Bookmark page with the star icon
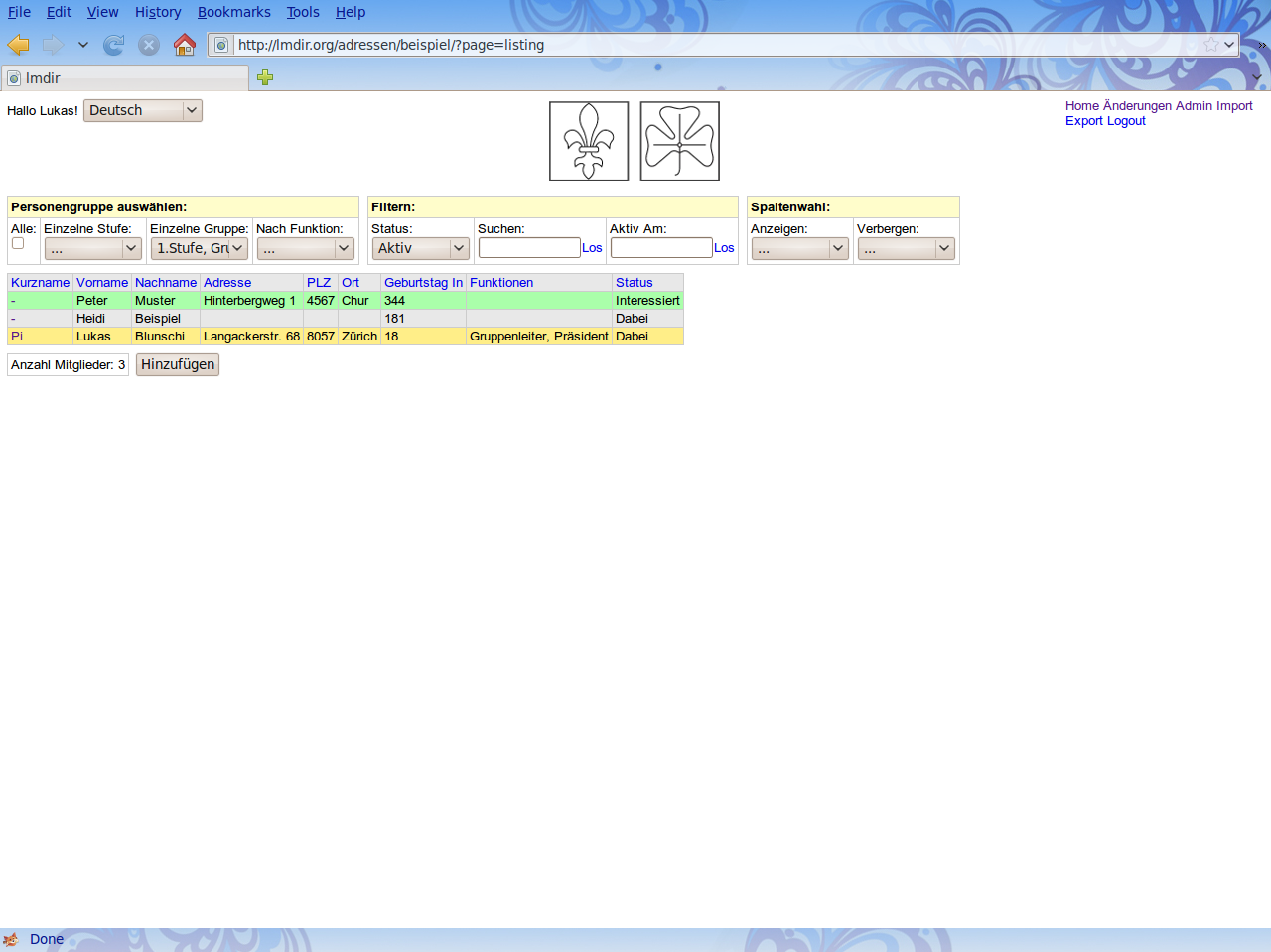Image resolution: width=1271 pixels, height=952 pixels. click(x=1210, y=45)
